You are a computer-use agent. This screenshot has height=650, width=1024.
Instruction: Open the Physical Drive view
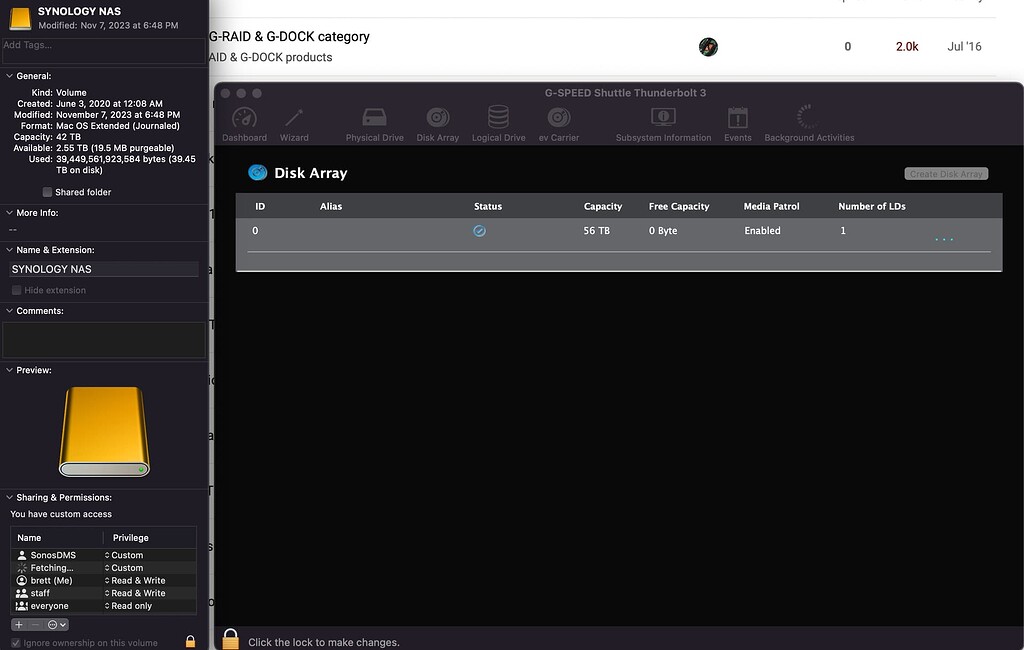tap(374, 120)
